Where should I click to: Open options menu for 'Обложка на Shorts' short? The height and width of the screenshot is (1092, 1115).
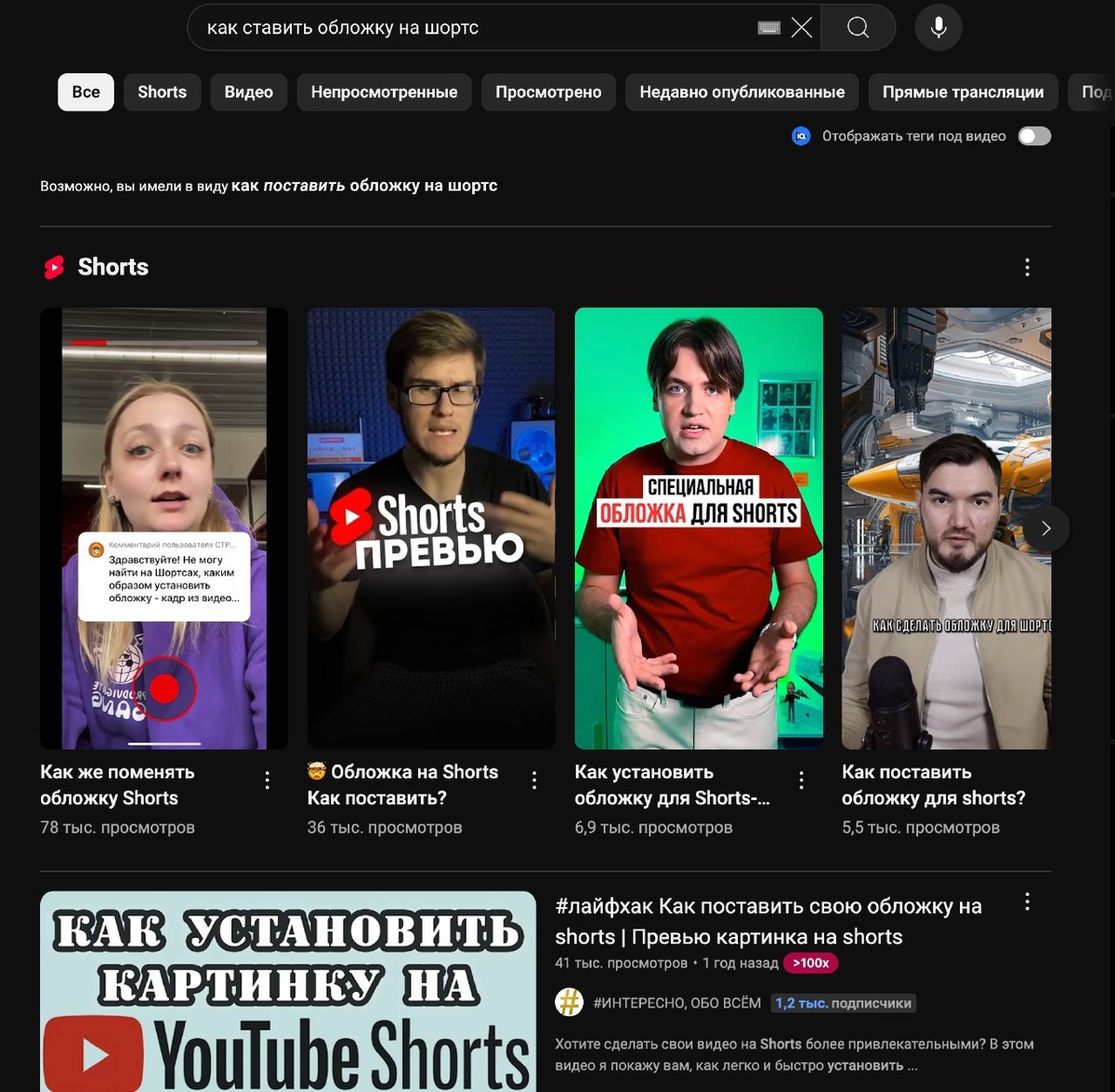tap(534, 781)
